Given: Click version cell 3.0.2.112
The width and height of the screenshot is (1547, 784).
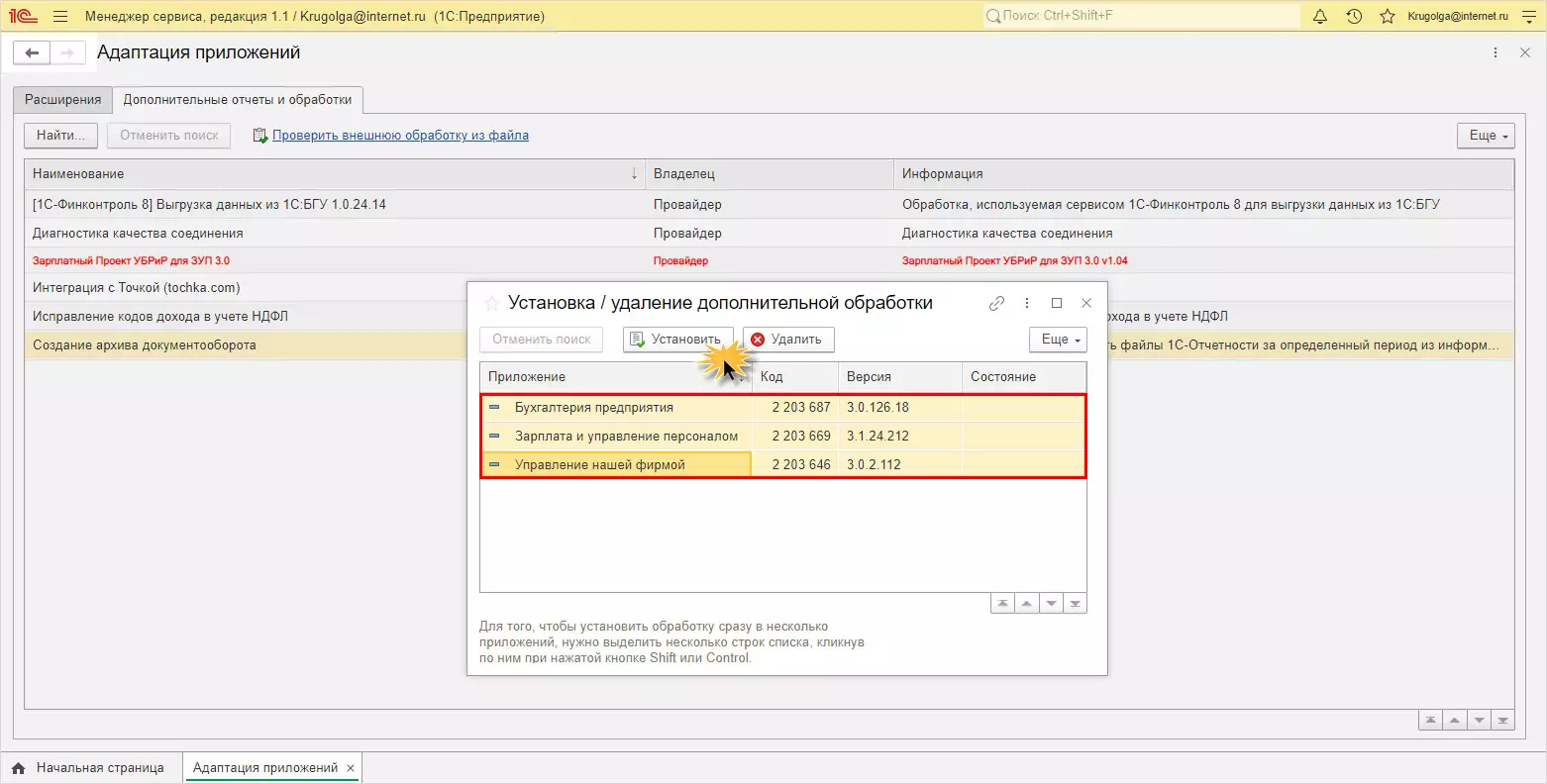Looking at the screenshot, I should [x=900, y=465].
